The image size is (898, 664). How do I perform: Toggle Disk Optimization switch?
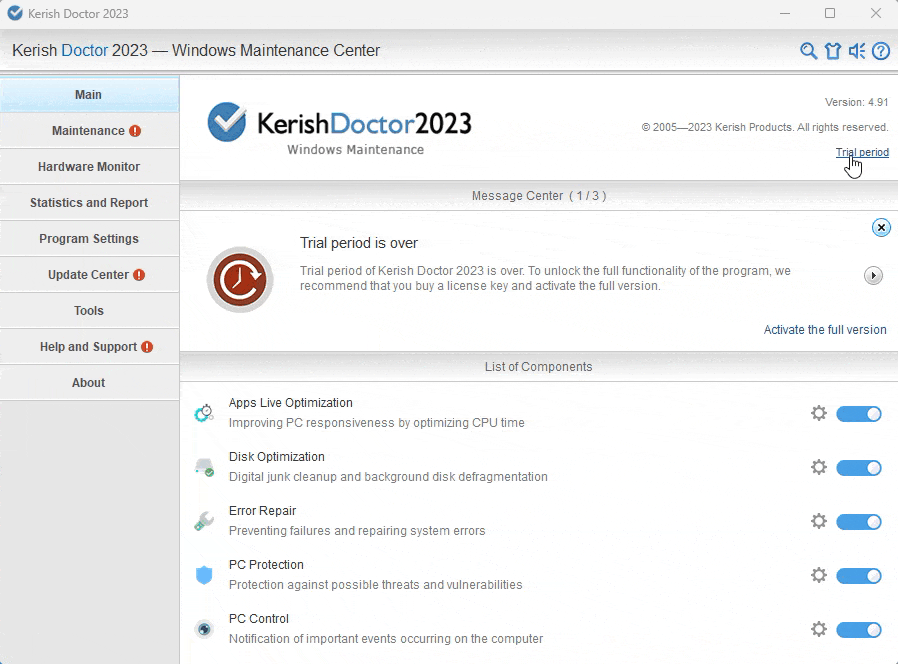point(858,467)
